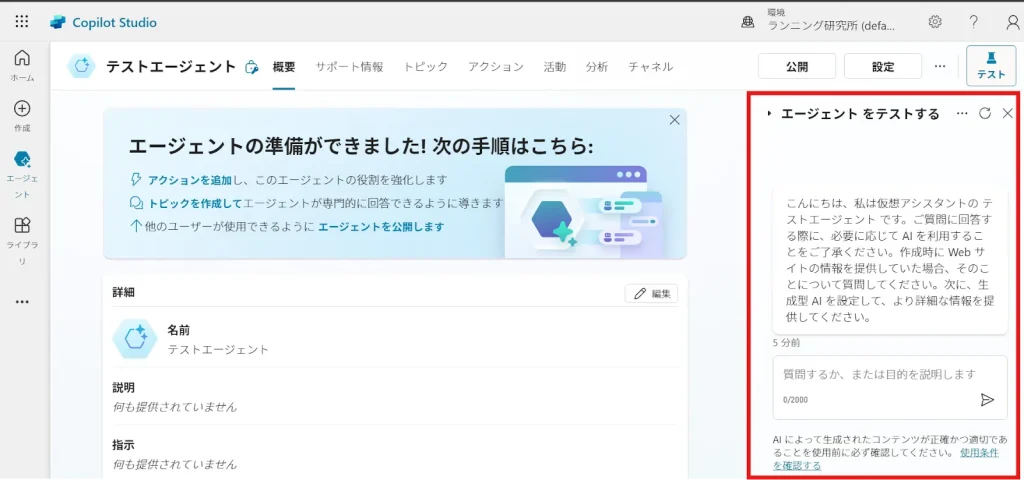Switch to the トピック tab

point(425,67)
